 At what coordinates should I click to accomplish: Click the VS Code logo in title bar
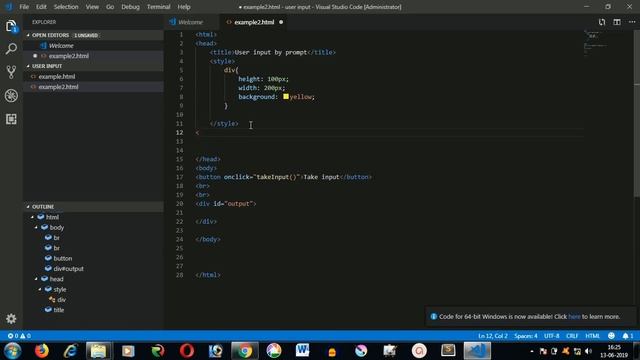[9, 7]
